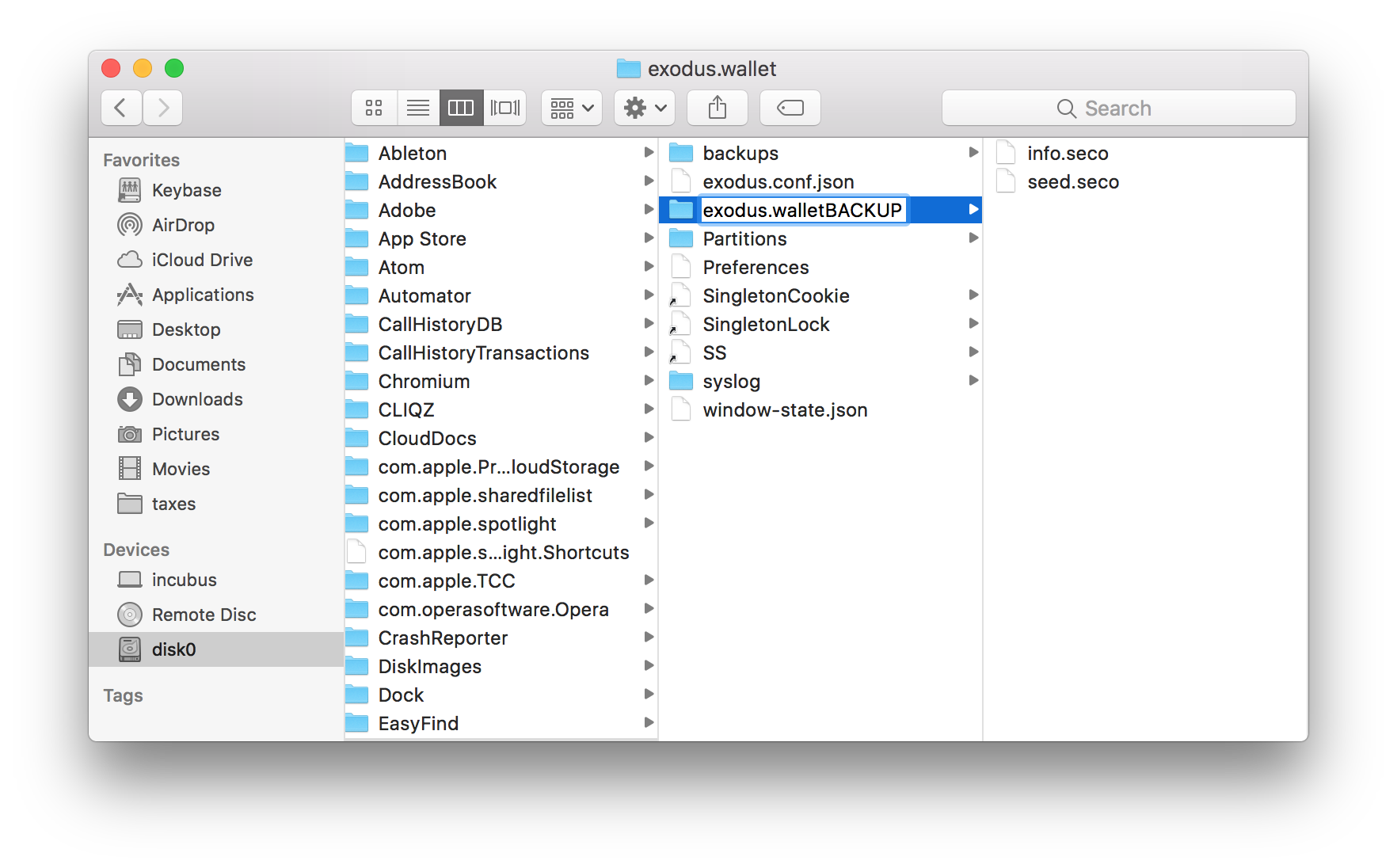Select the App Store folder
Viewport: 1397px width, 868px height.
point(501,238)
